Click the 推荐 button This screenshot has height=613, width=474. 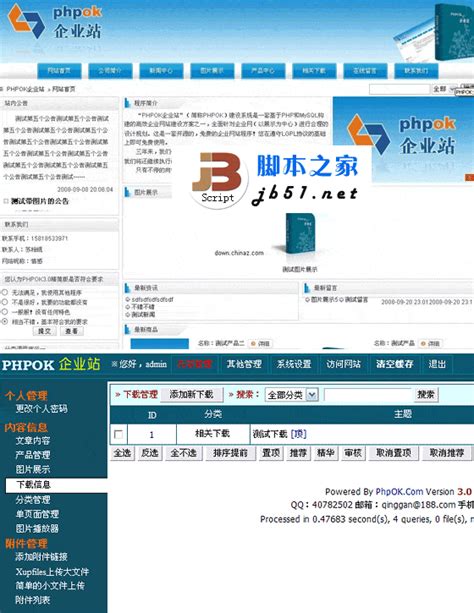(298, 453)
